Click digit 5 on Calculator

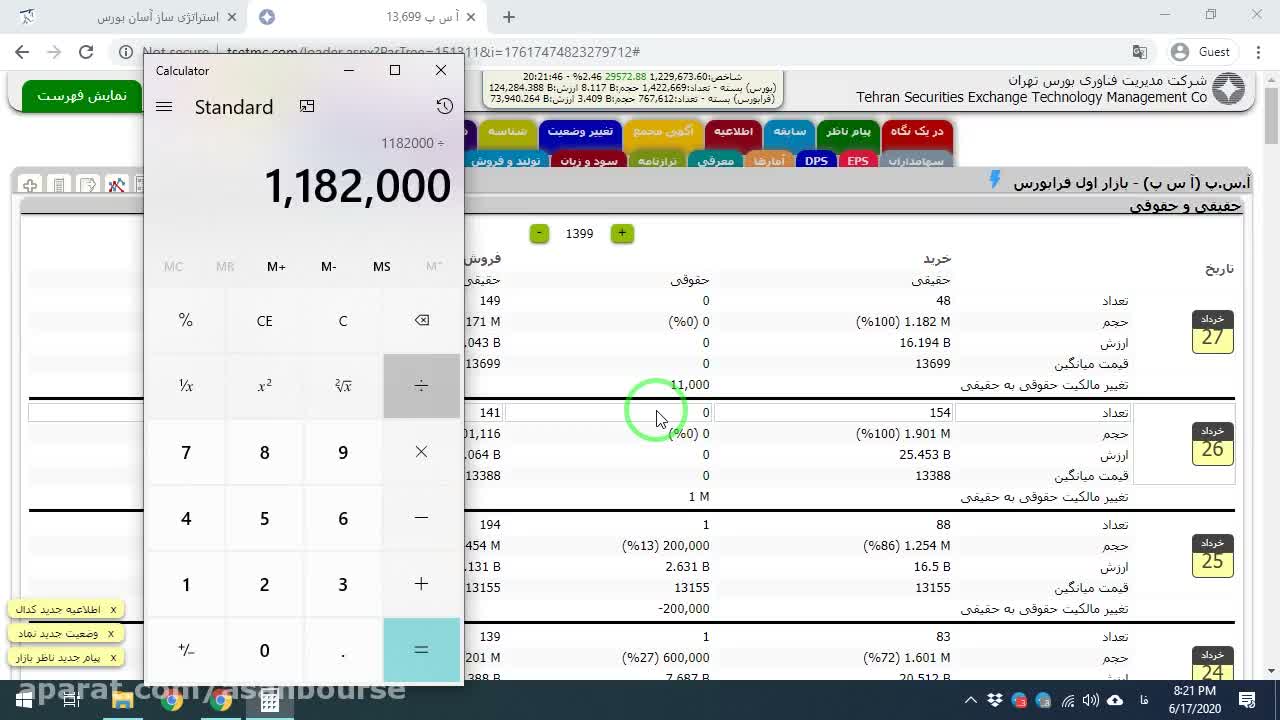point(264,518)
